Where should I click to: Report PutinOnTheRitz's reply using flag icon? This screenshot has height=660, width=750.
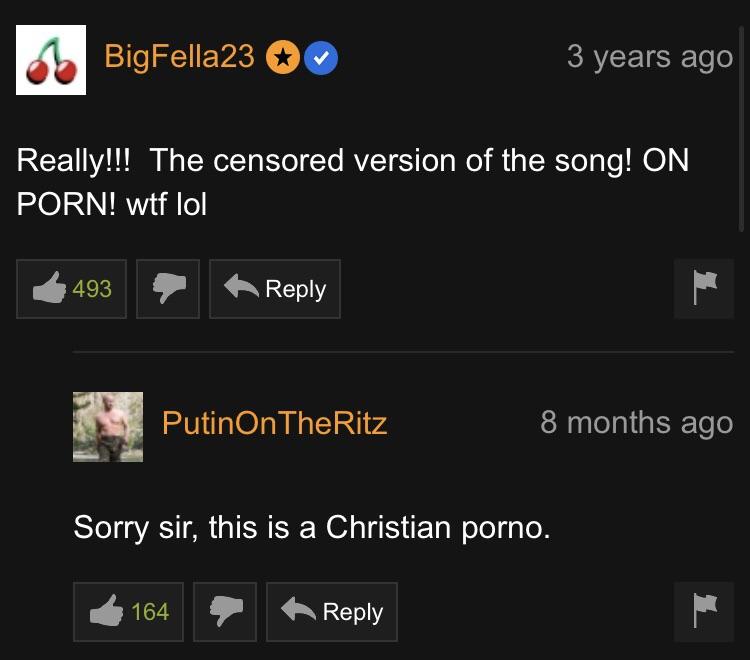[704, 612]
